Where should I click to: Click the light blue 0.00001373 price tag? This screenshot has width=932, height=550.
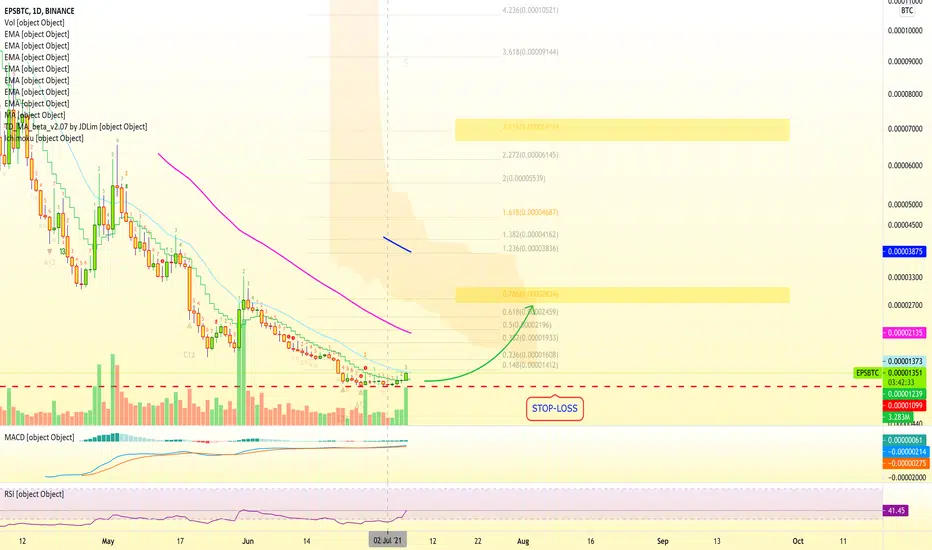coord(904,361)
